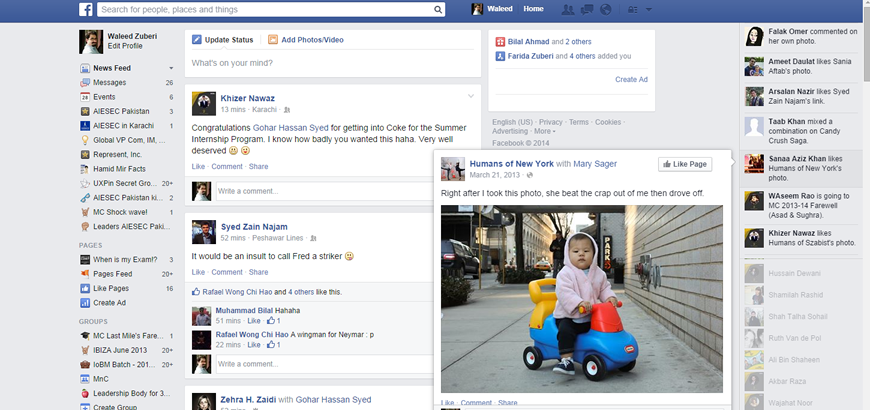Like Syed Zain Najam's post
This screenshot has height=410, width=870.
tap(198, 272)
